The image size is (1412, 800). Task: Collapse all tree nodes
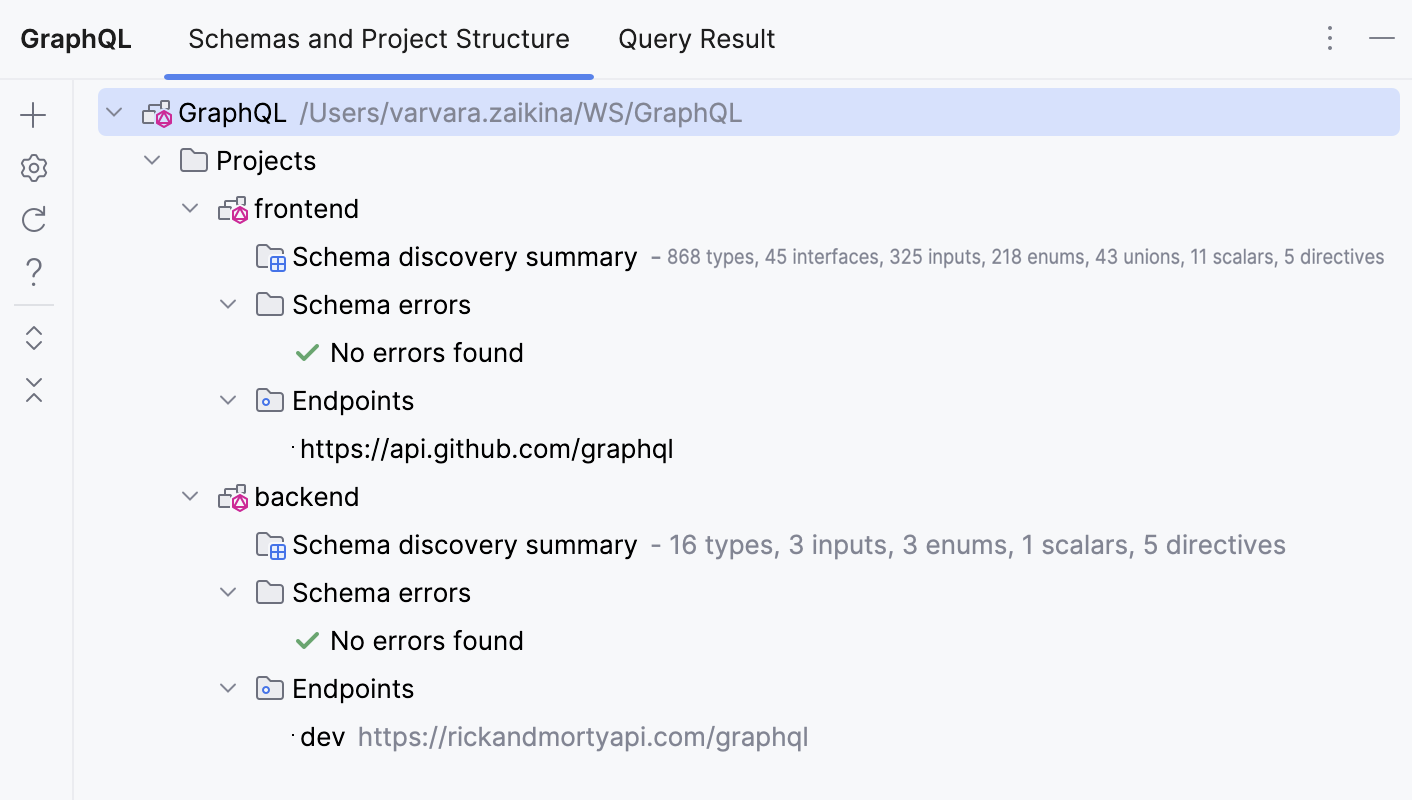(x=33, y=390)
